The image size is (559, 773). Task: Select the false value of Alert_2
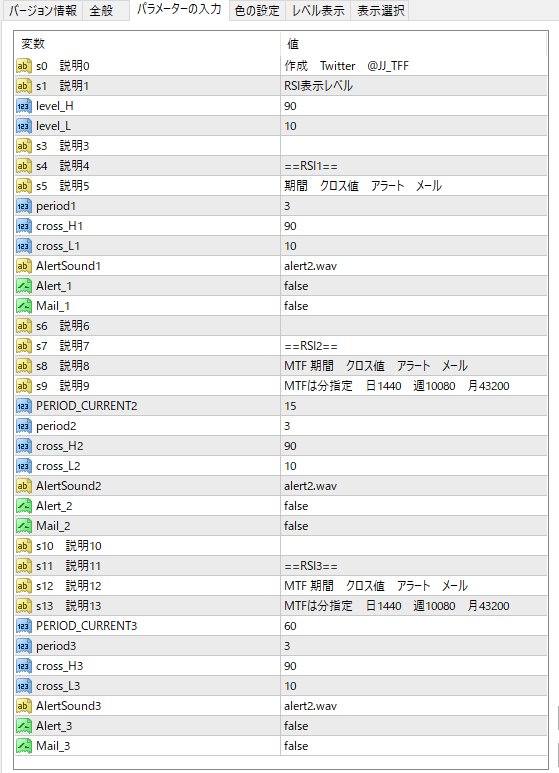point(414,506)
